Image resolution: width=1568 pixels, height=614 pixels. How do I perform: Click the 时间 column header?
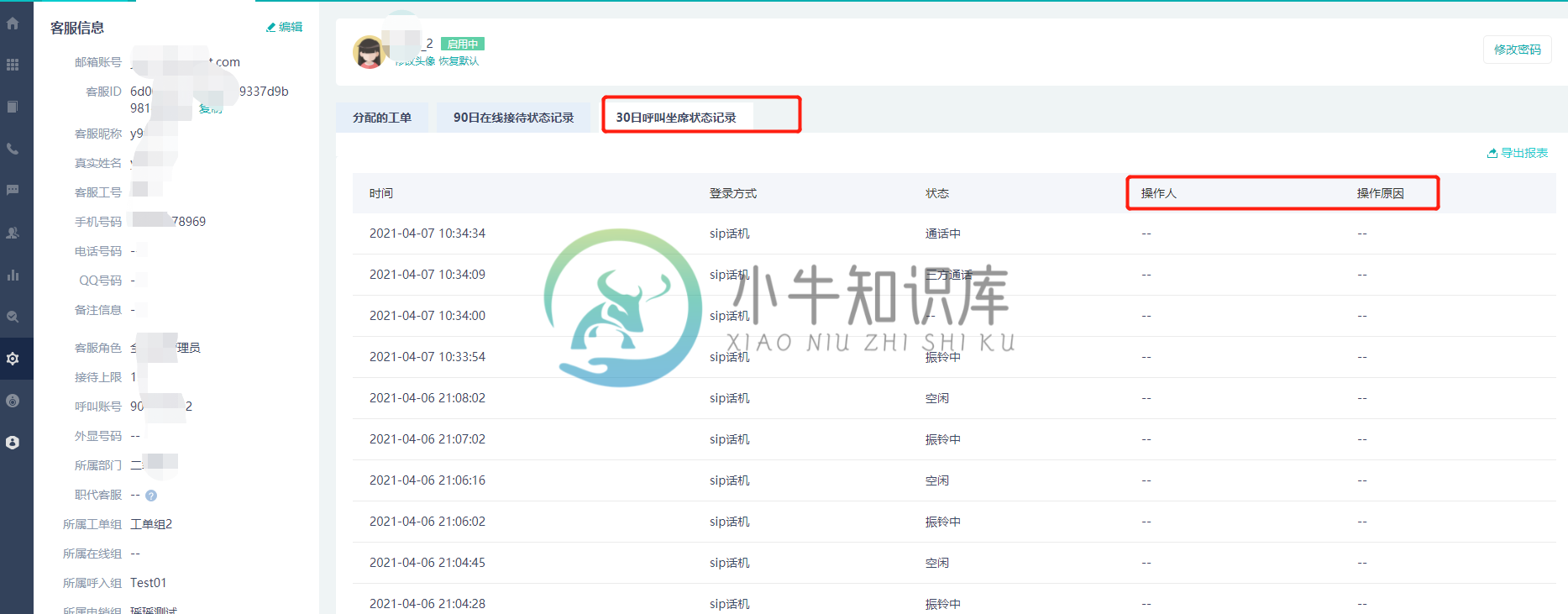tap(381, 193)
